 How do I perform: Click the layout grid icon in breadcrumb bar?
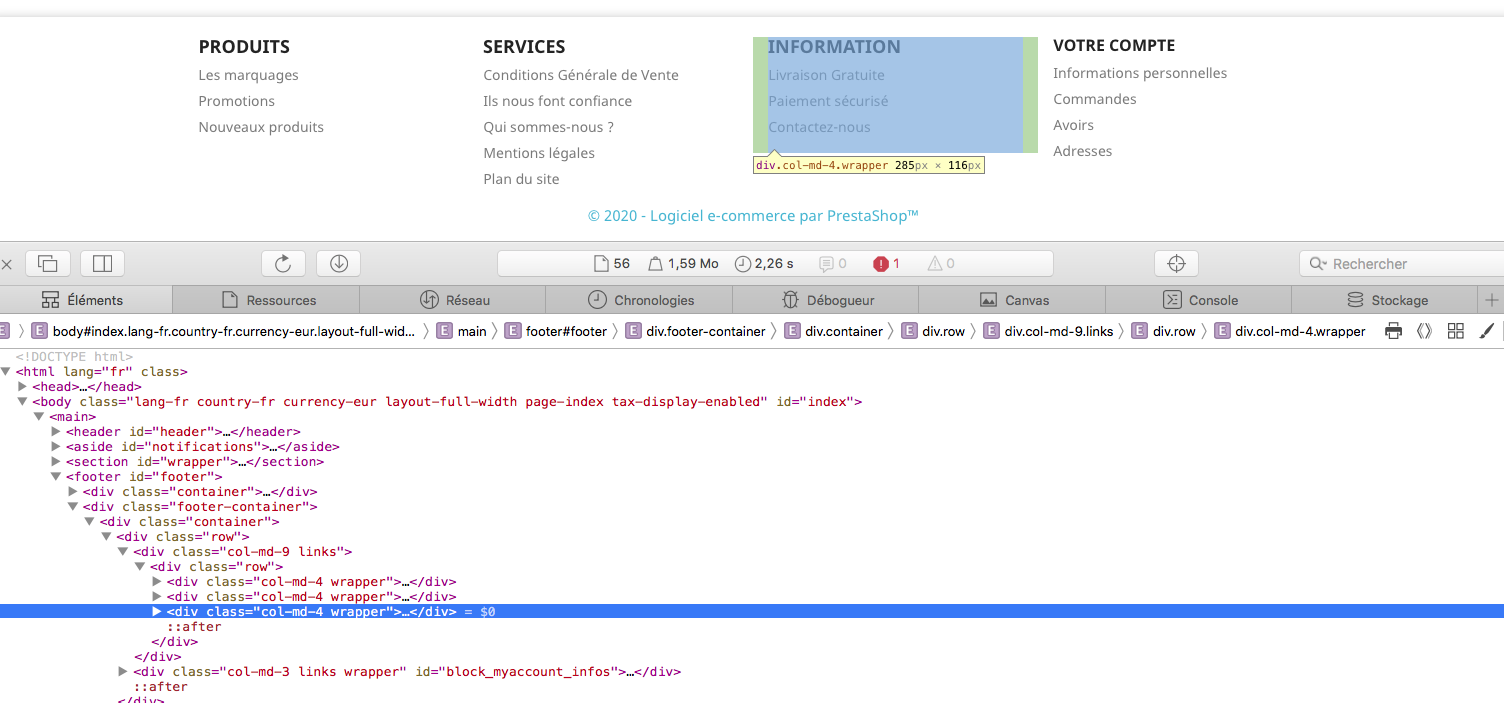1456,331
